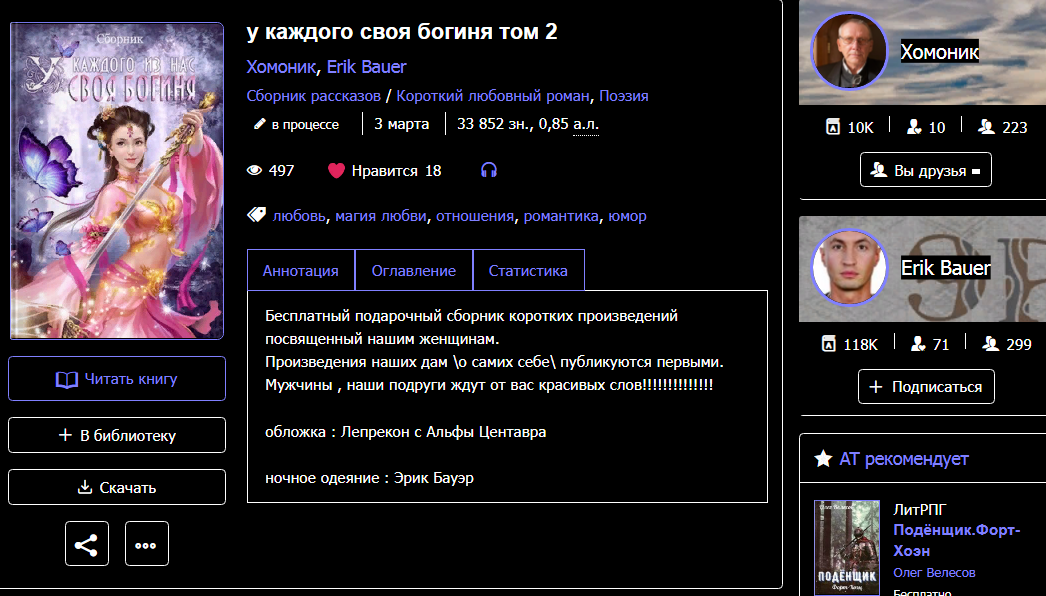Click the eye views icon
The width and height of the screenshot is (1046, 596).
tap(254, 171)
